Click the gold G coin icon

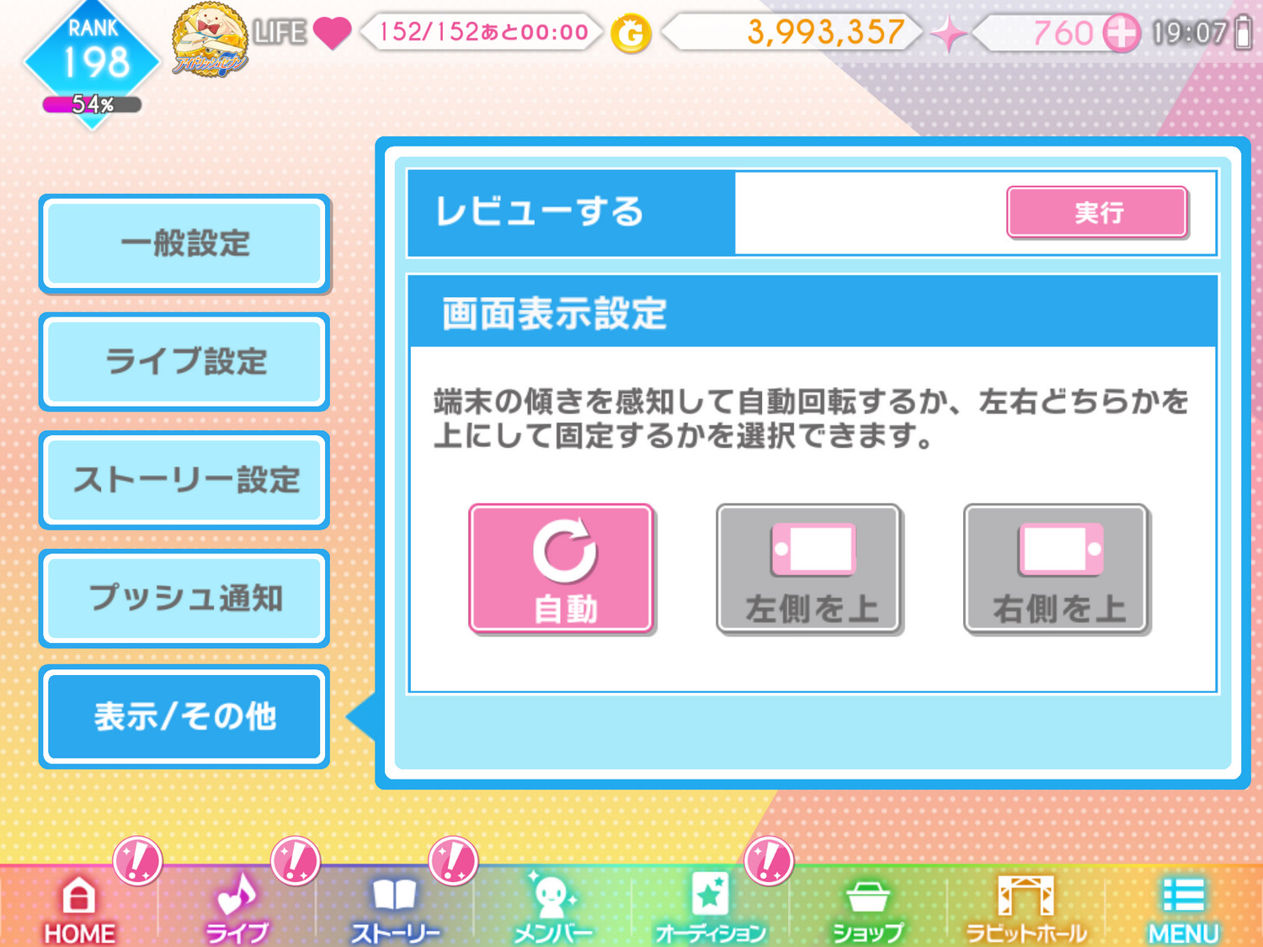[631, 34]
